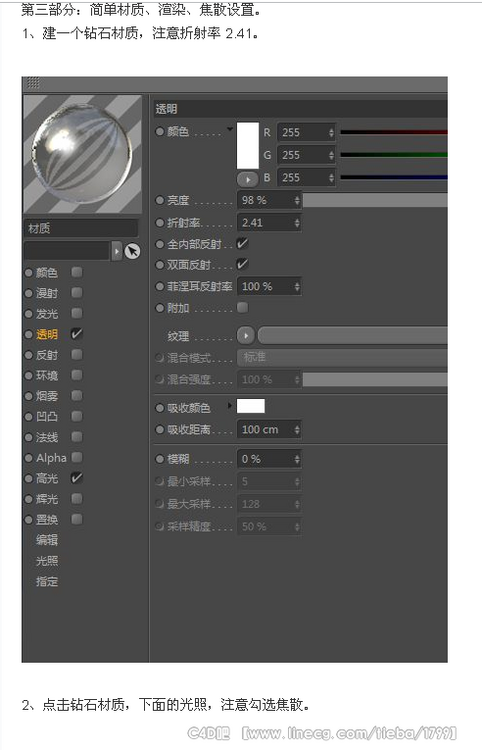Enable the 凹凸 channel checkbox
Screen dimensions: 482x750
point(77,416)
